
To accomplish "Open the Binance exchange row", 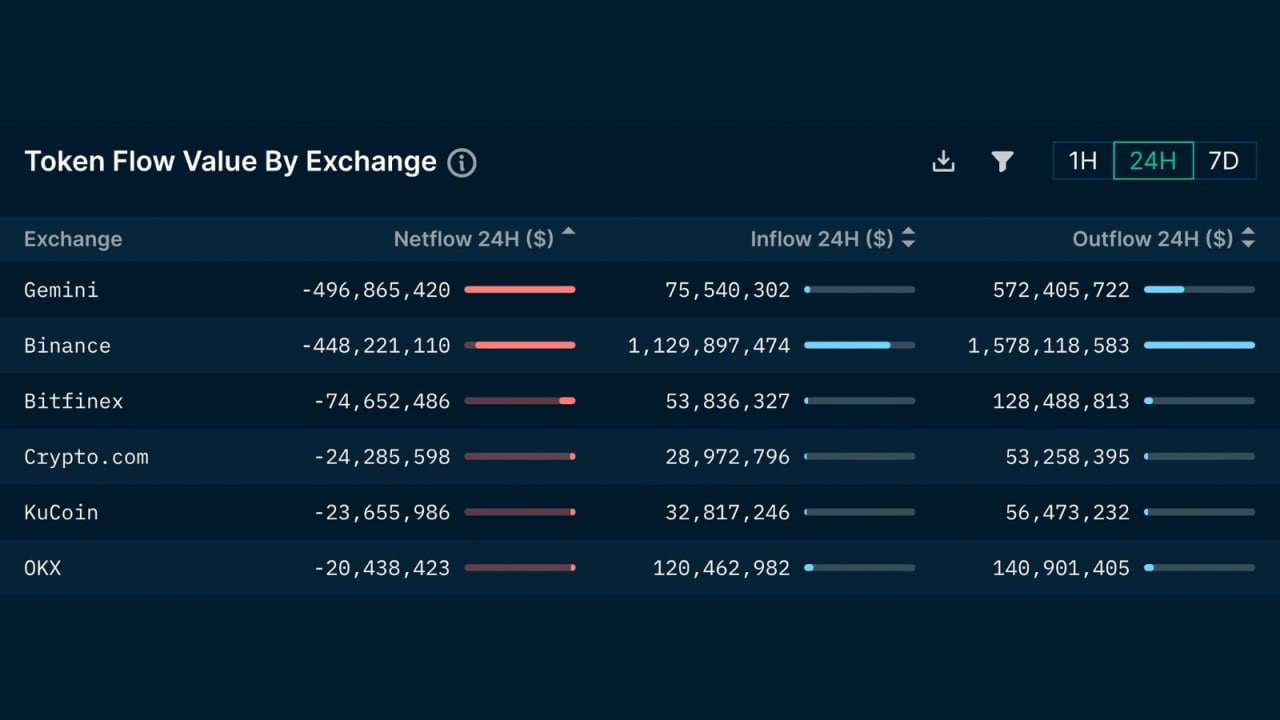I will pyautogui.click(x=67, y=346).
